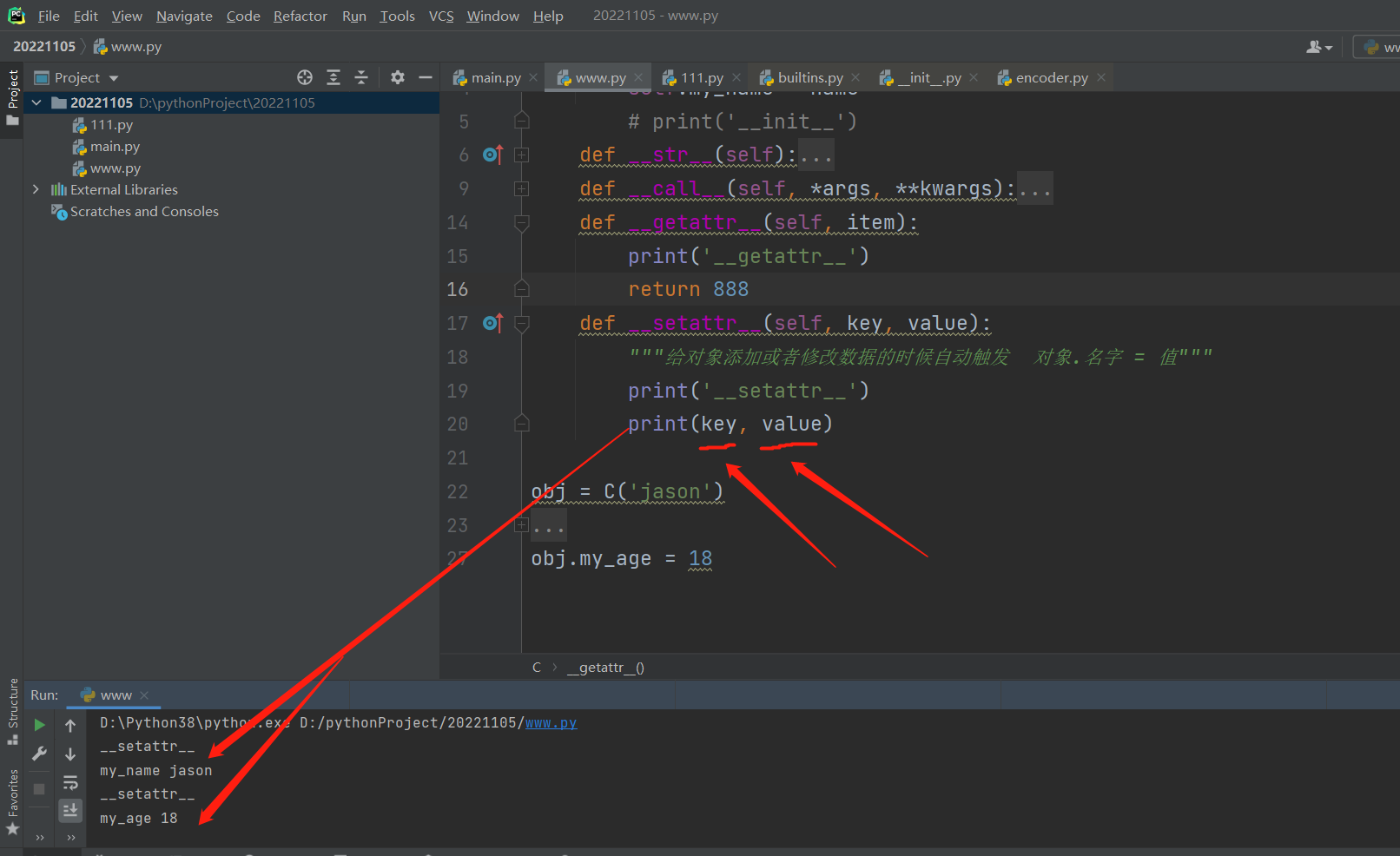Image resolution: width=1400 pixels, height=856 pixels.
Task: Open the Navigate menu
Action: [x=184, y=16]
